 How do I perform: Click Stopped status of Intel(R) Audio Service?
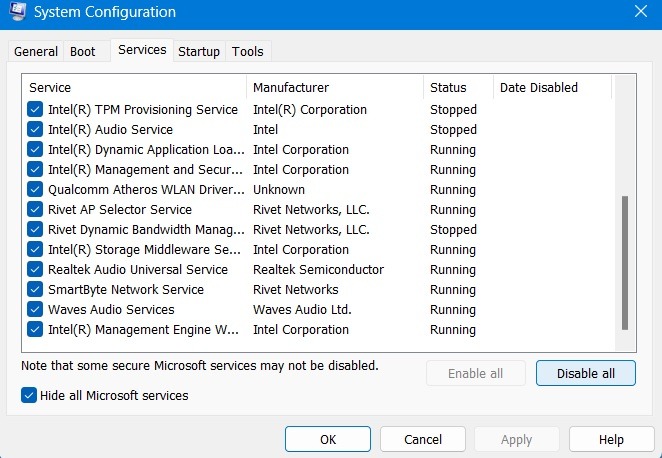453,130
